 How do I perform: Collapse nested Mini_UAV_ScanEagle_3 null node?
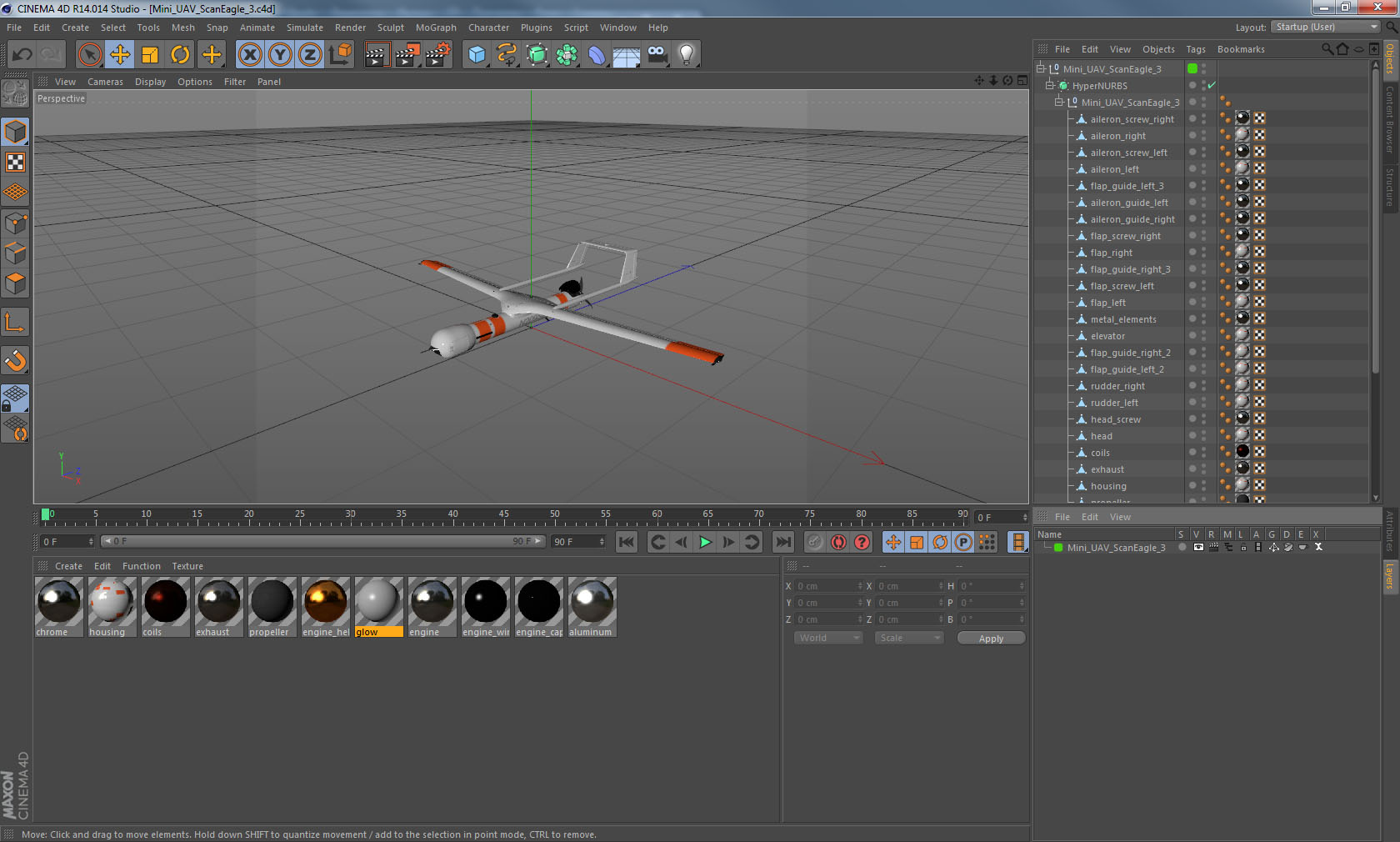(x=1059, y=102)
